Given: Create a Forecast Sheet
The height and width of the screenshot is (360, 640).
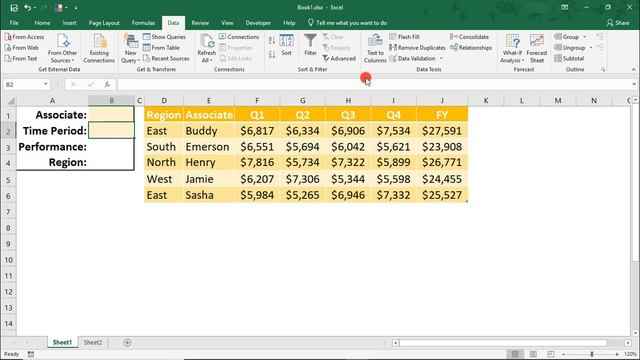Looking at the screenshot, I should tap(537, 48).
